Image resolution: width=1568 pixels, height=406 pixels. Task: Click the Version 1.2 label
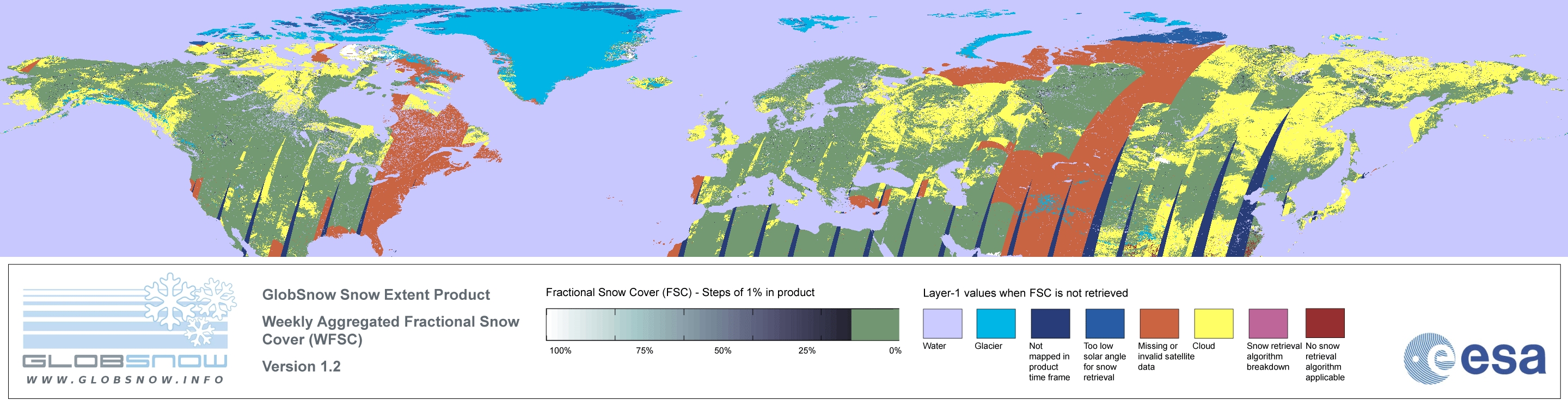(x=301, y=366)
